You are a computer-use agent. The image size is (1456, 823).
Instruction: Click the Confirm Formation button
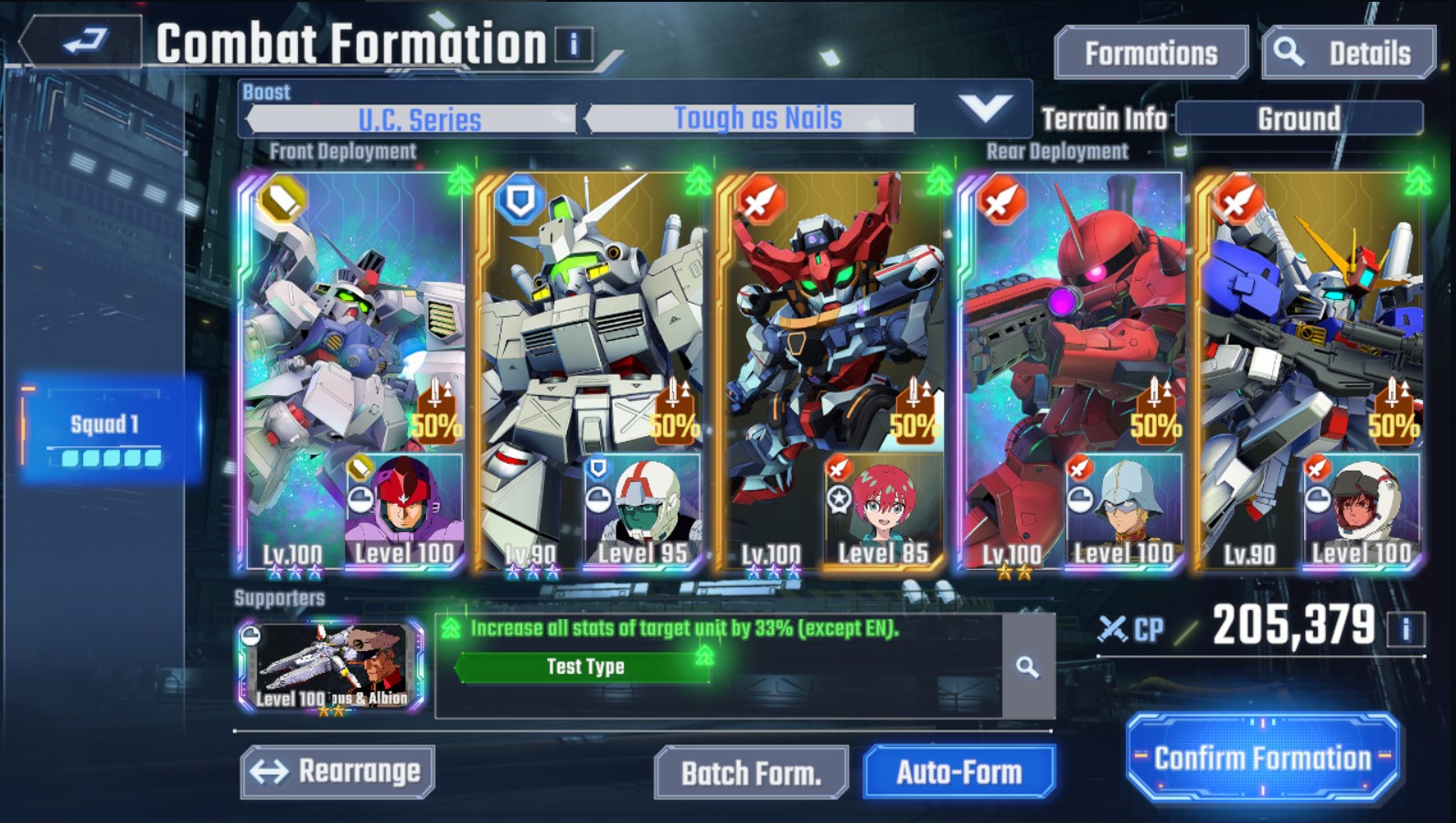[1263, 758]
